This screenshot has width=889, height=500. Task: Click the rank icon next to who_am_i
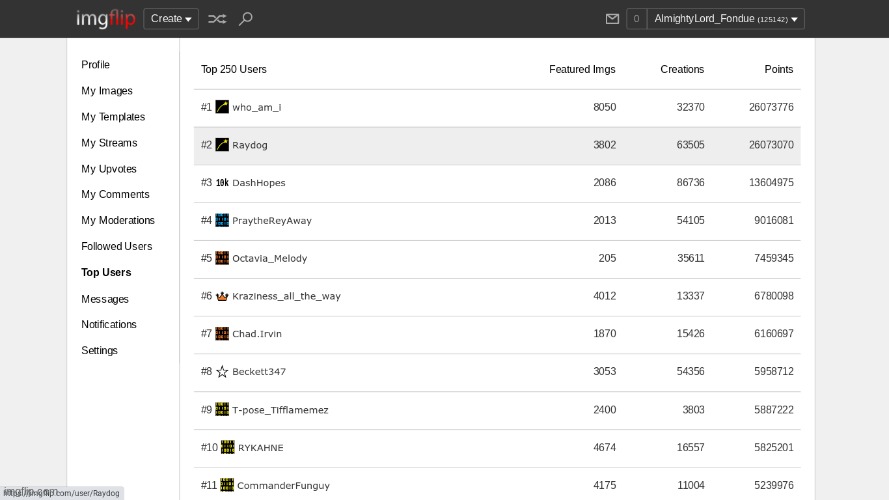[222, 107]
